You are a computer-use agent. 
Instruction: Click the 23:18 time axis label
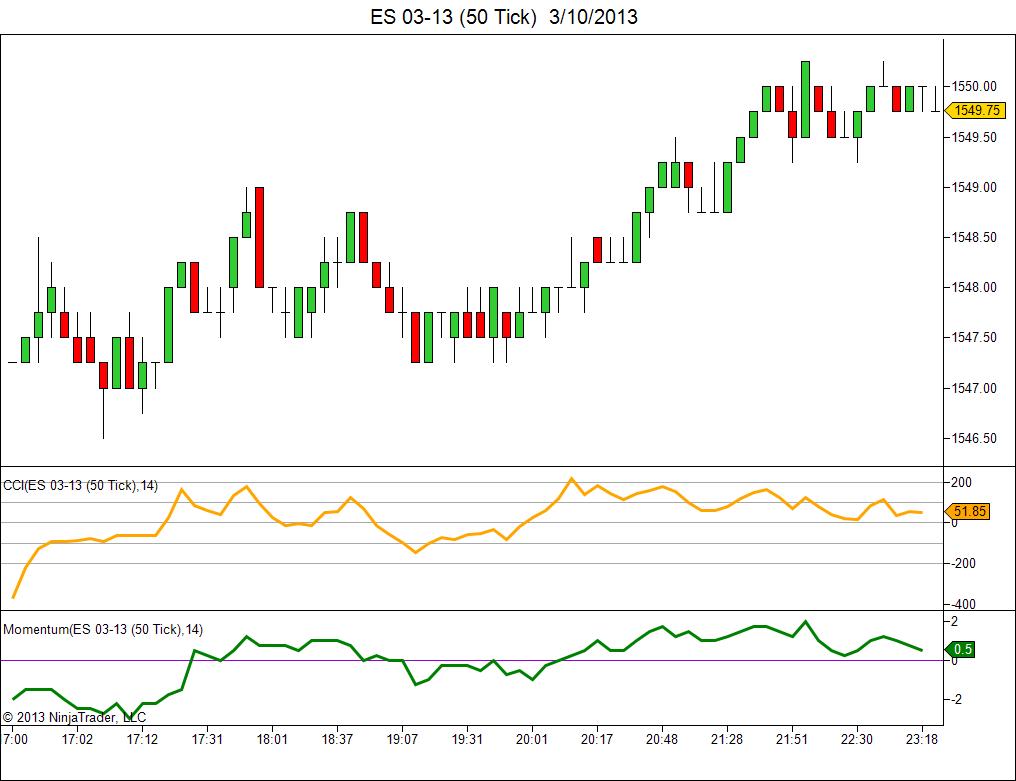(x=921, y=740)
